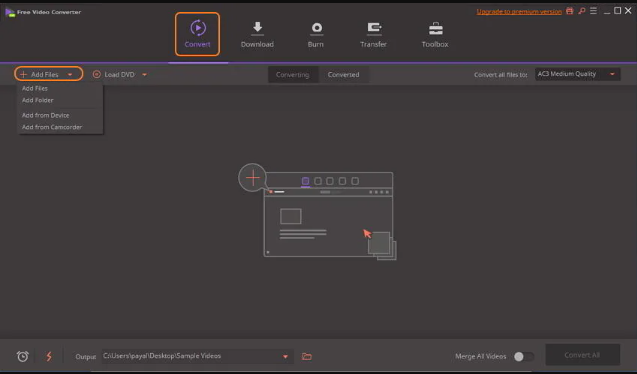Screen dimensions: 637x374
Task: Click the gift box icon in title bar
Action: [570, 11]
